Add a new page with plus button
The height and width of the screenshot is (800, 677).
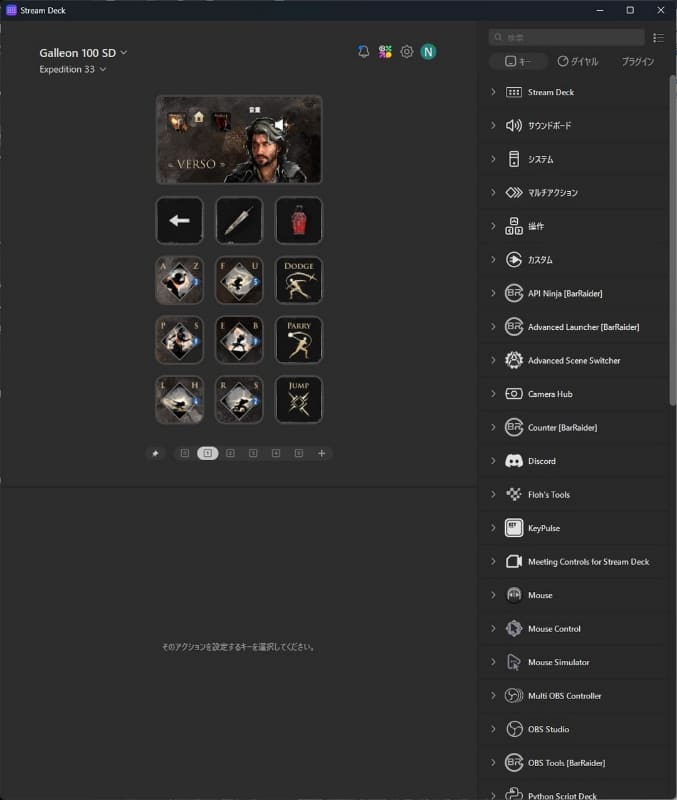click(321, 453)
